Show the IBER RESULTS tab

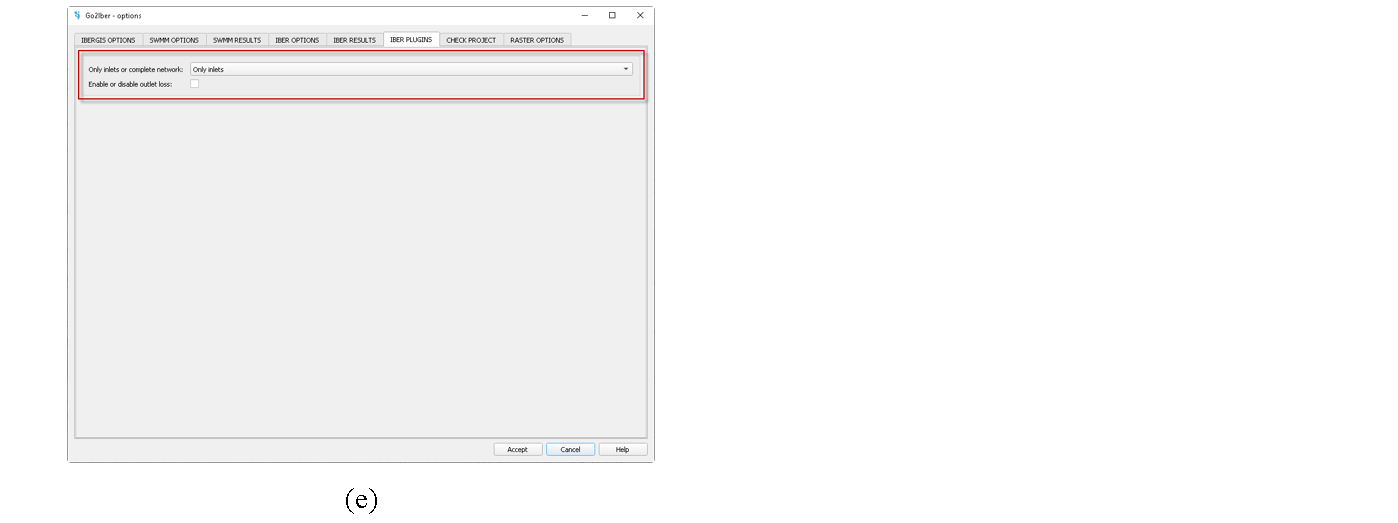pos(354,40)
